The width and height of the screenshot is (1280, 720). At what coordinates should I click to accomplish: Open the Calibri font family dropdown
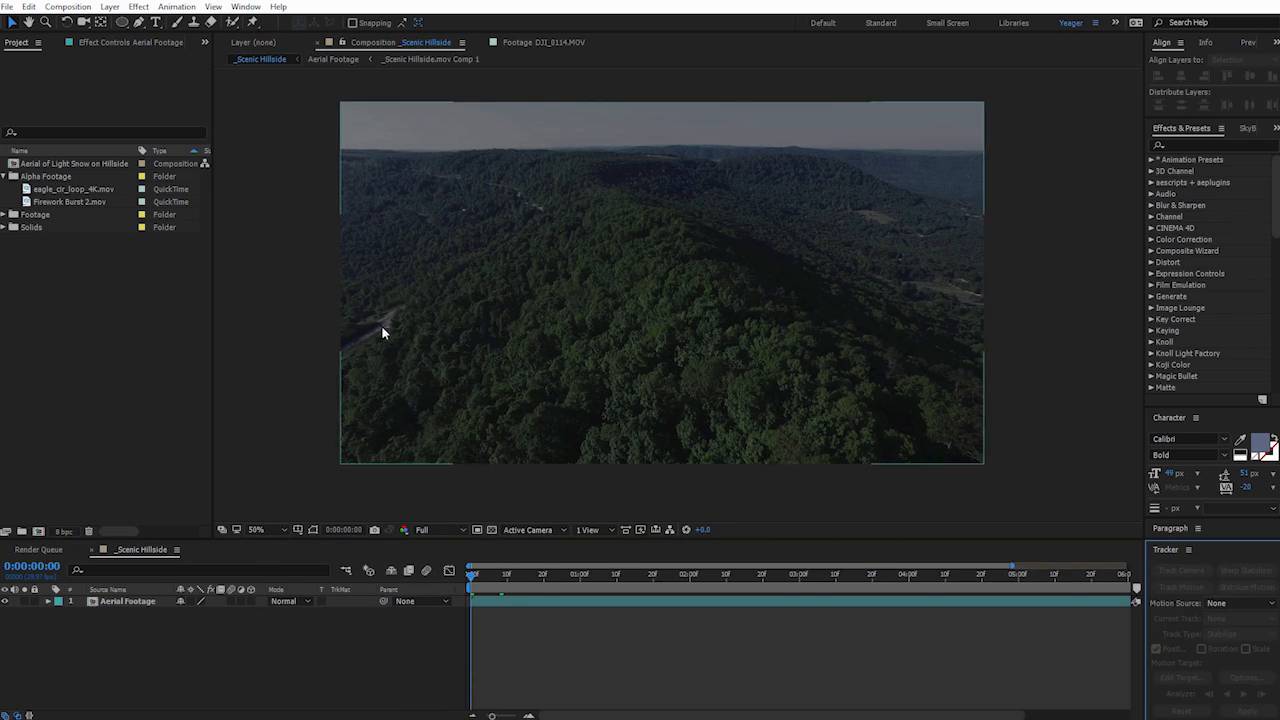1190,439
